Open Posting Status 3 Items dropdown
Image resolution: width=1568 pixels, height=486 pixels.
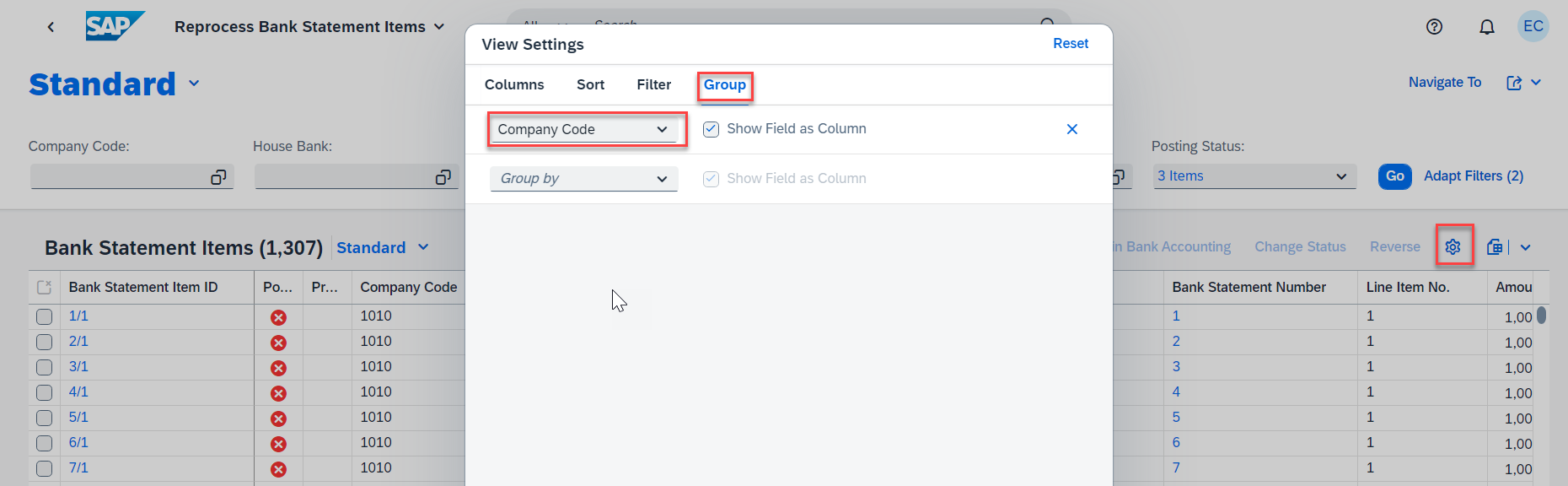coord(1254,176)
